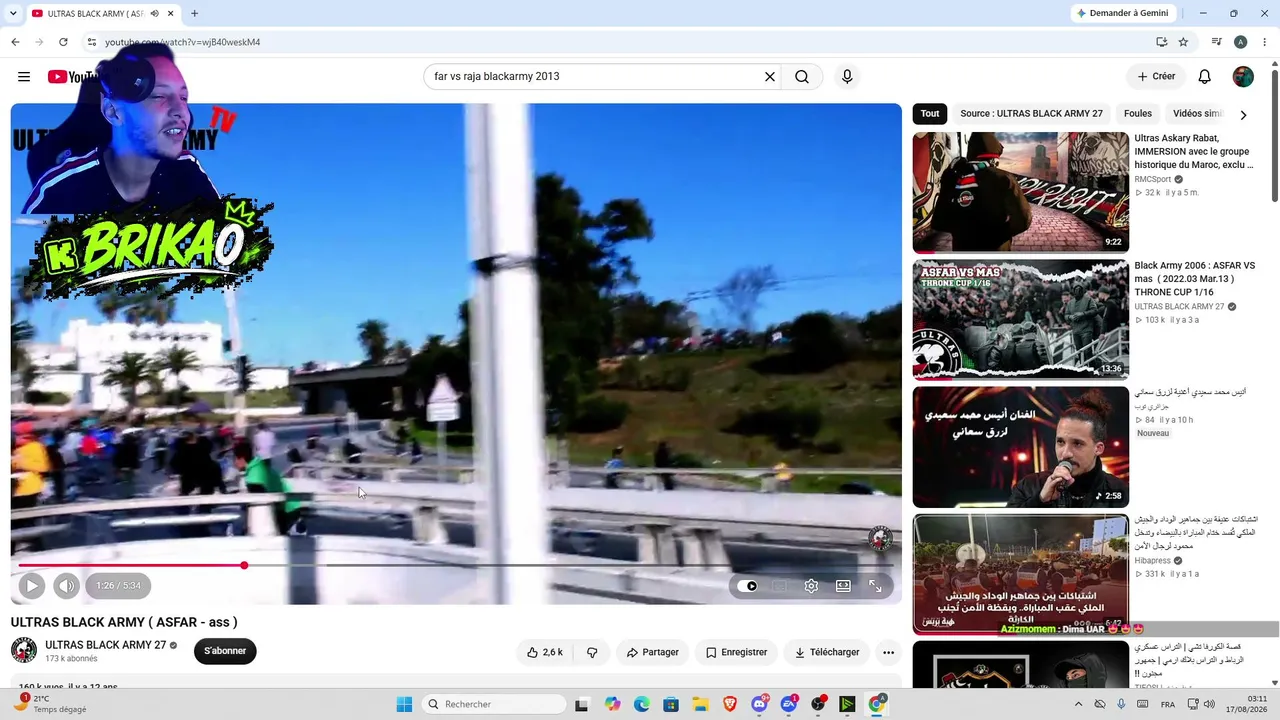Viewport: 1280px width, 720px height.
Task: Open the ASFAR VS MAS Throne Cup thumbnail
Action: pos(1021,320)
